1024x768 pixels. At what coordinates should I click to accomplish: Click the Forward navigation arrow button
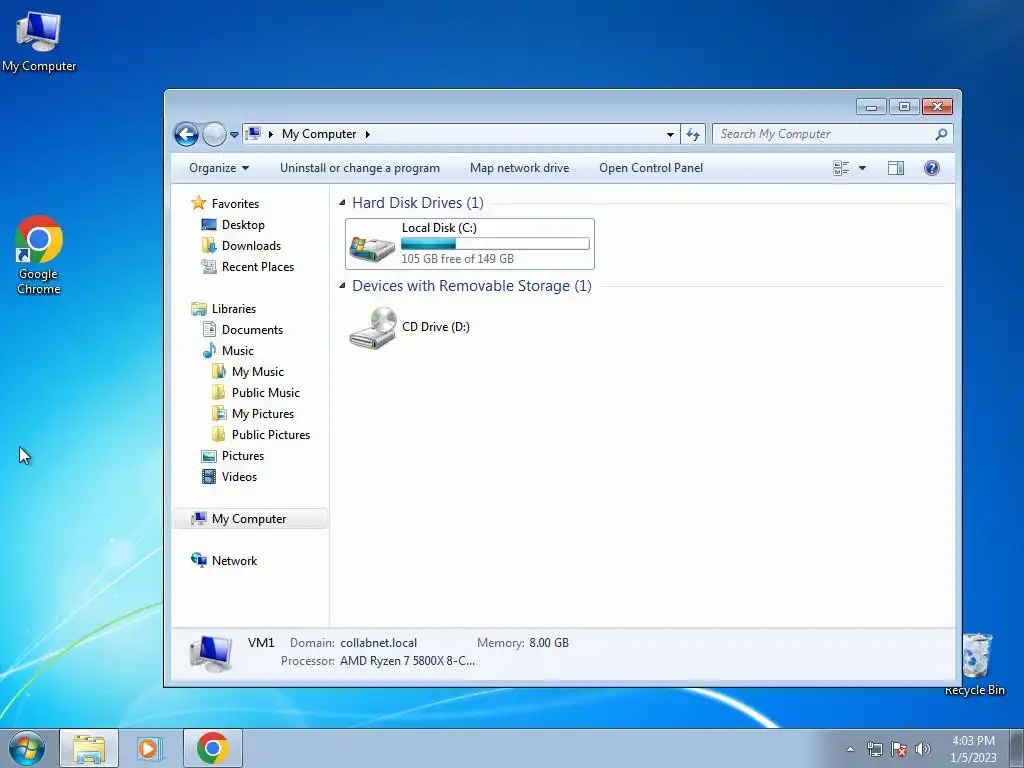[x=214, y=135]
